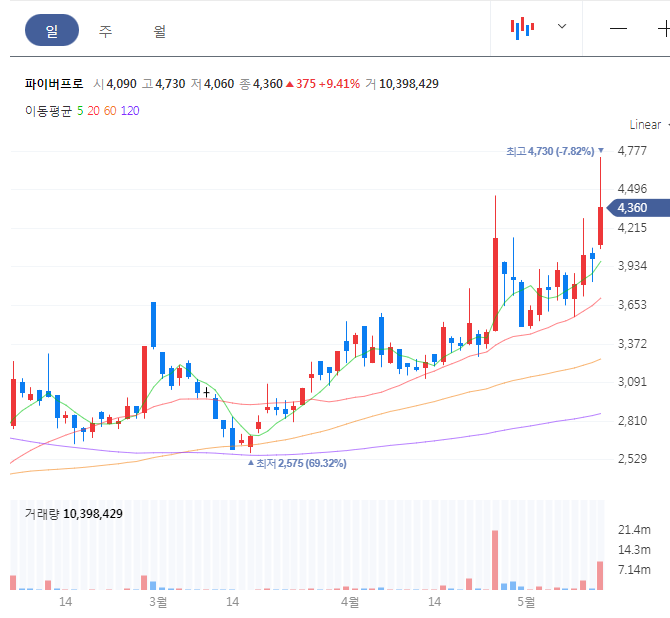Click the tallest red volume bar
Viewport: 670px width, 618px height.
pyautogui.click(x=495, y=560)
